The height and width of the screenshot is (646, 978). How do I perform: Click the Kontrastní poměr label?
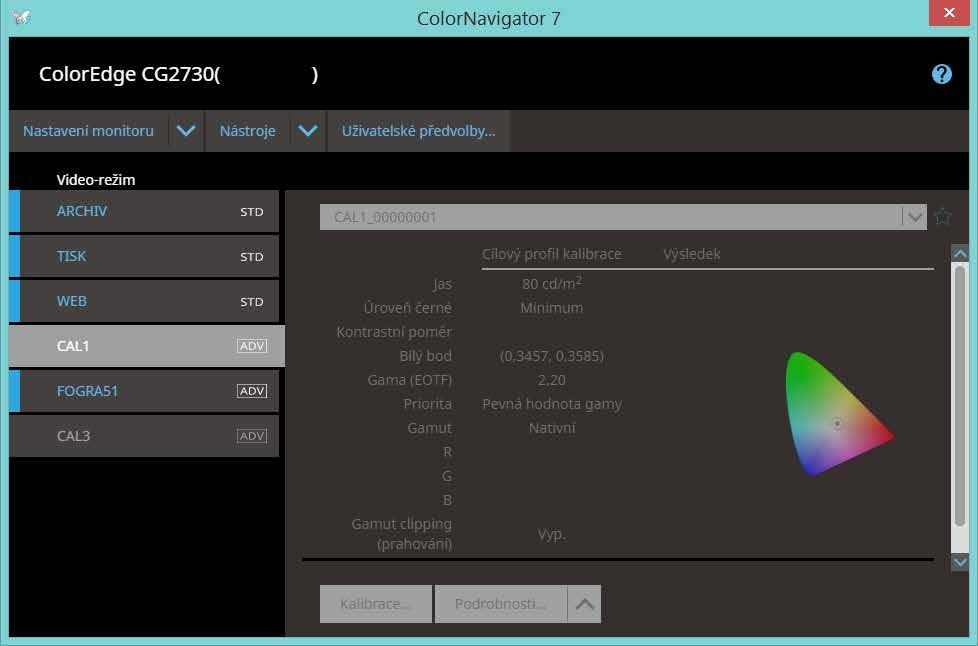click(394, 332)
